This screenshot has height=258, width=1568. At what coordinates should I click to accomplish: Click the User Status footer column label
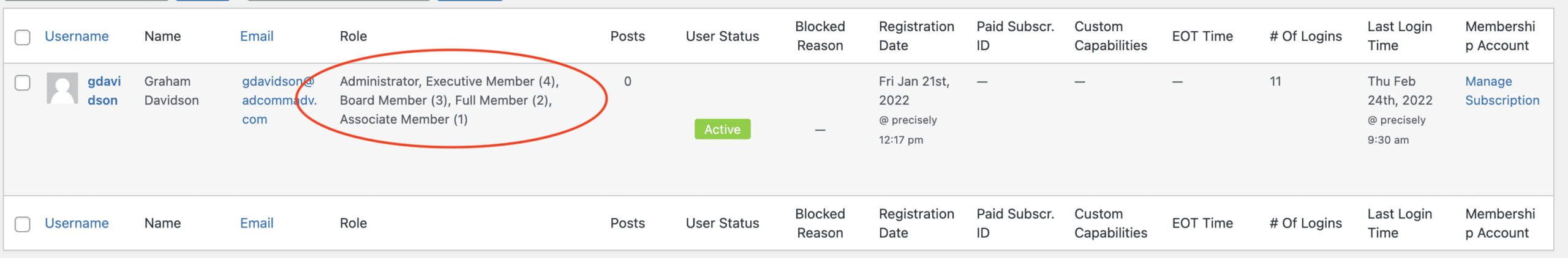[722, 223]
